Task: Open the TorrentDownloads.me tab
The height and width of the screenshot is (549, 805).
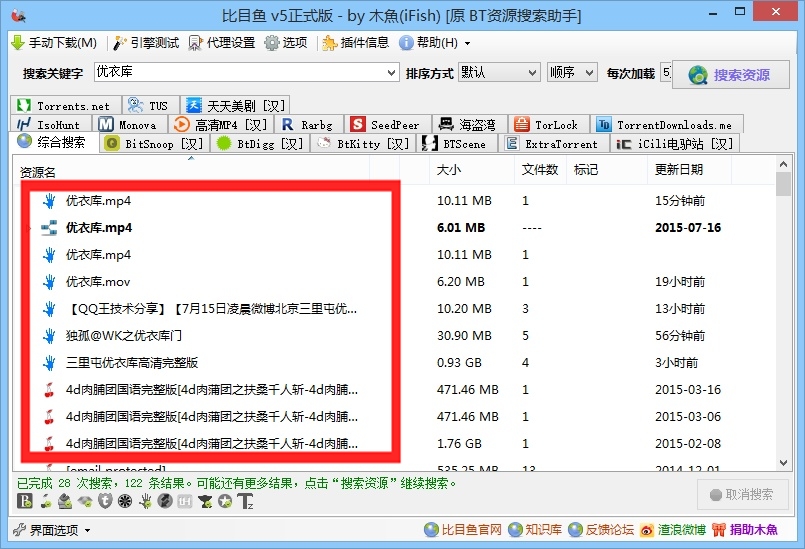Action: (666, 125)
